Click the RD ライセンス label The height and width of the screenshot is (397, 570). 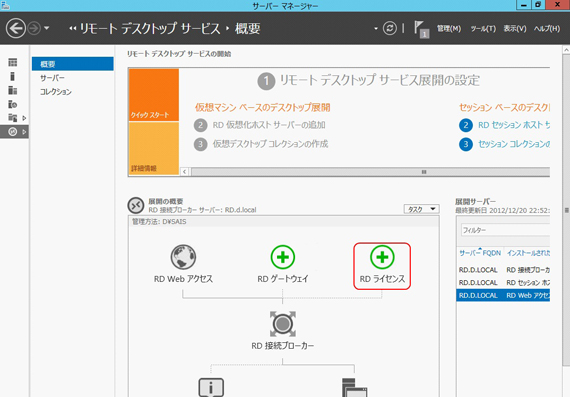382,279
